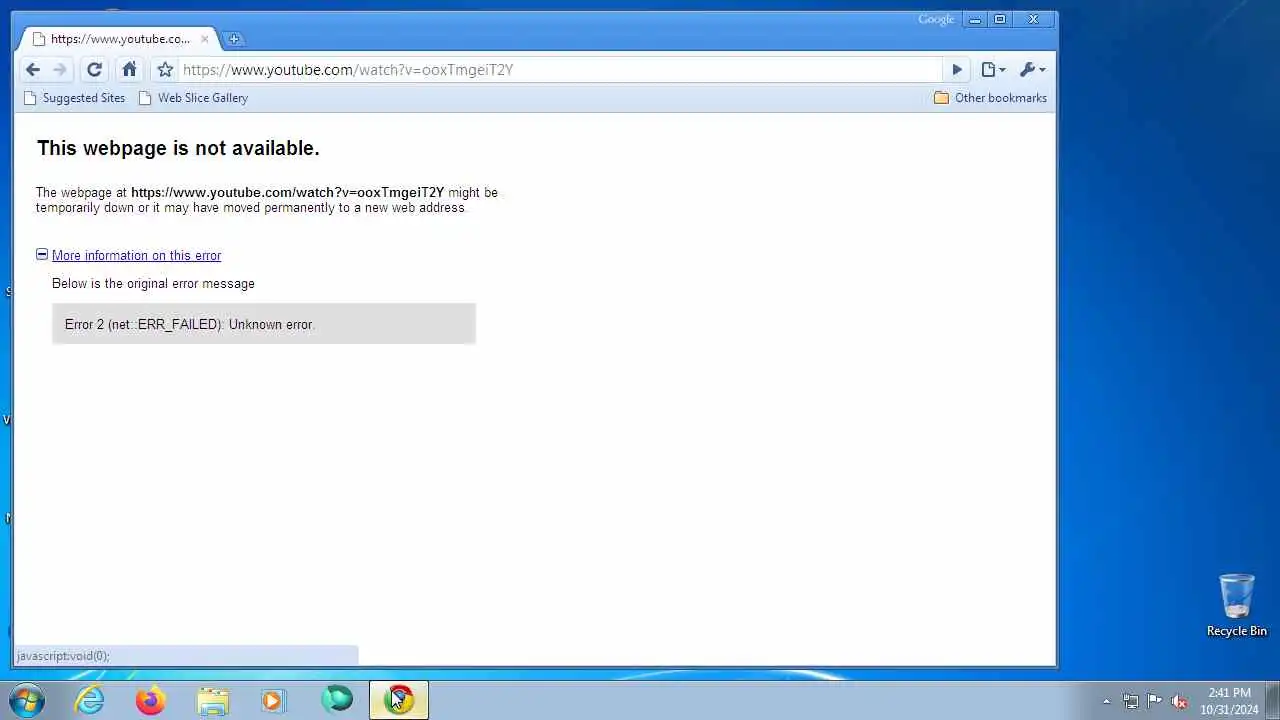Screen dimensions: 1280x720
Task: Click the 'This webpage is not available' heading
Action: coord(178,148)
